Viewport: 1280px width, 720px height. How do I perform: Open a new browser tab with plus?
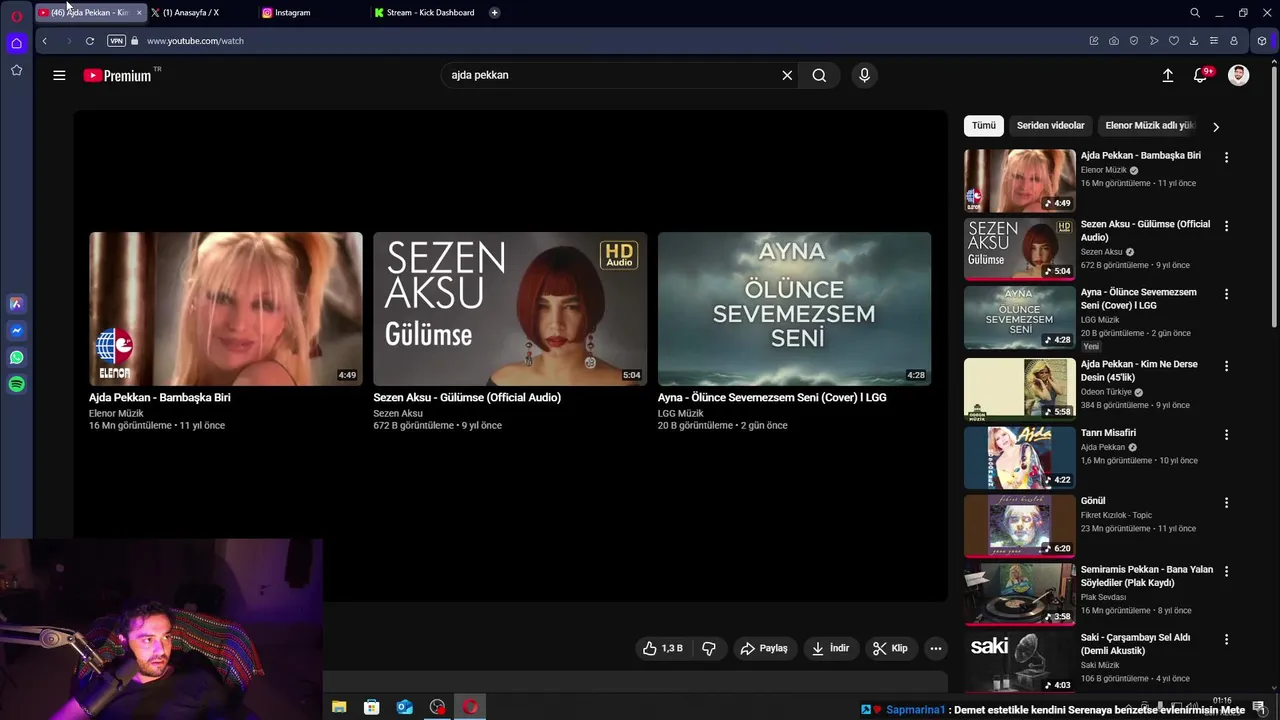(495, 13)
